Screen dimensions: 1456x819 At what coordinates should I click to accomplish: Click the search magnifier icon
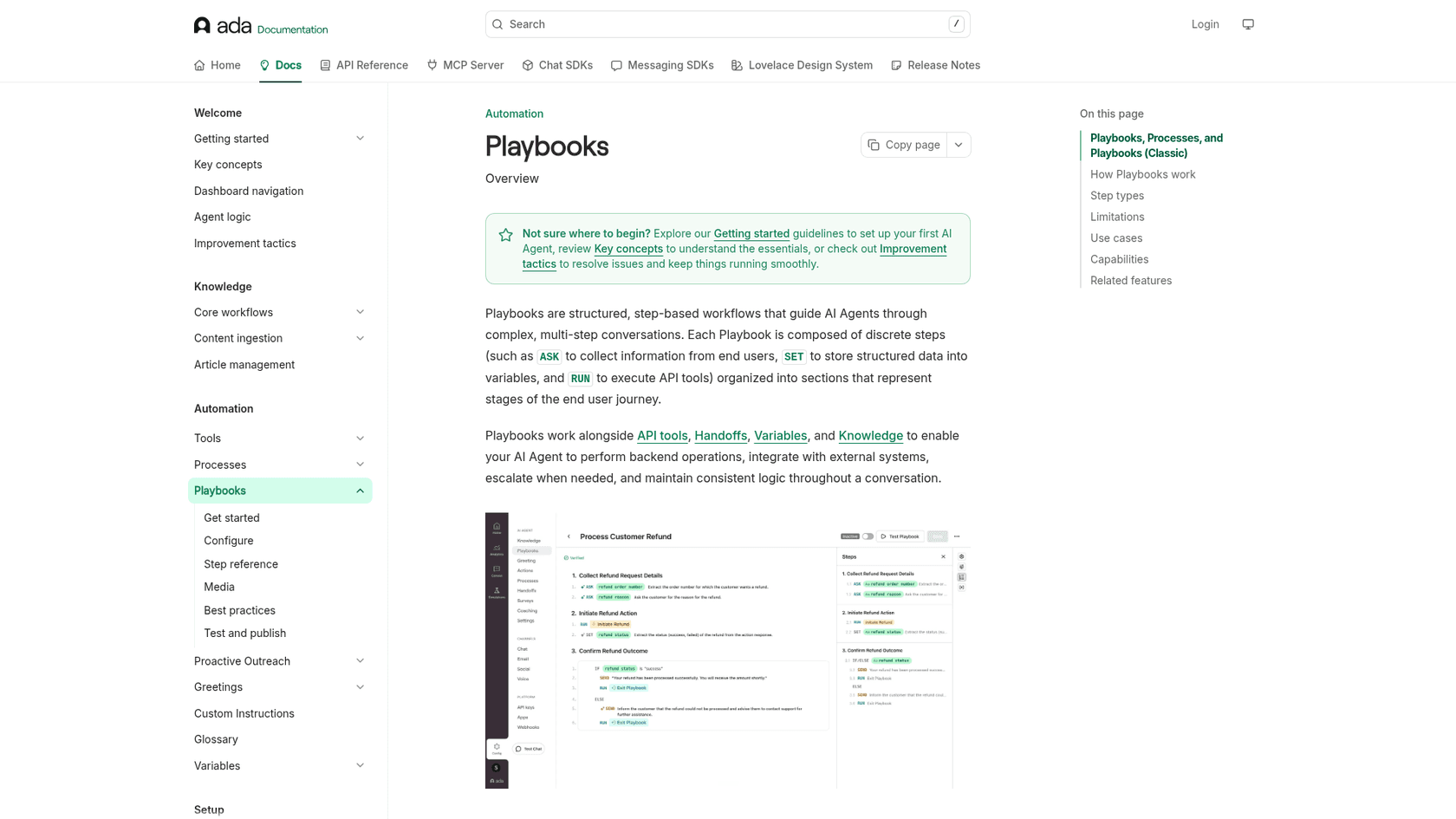[x=497, y=24]
